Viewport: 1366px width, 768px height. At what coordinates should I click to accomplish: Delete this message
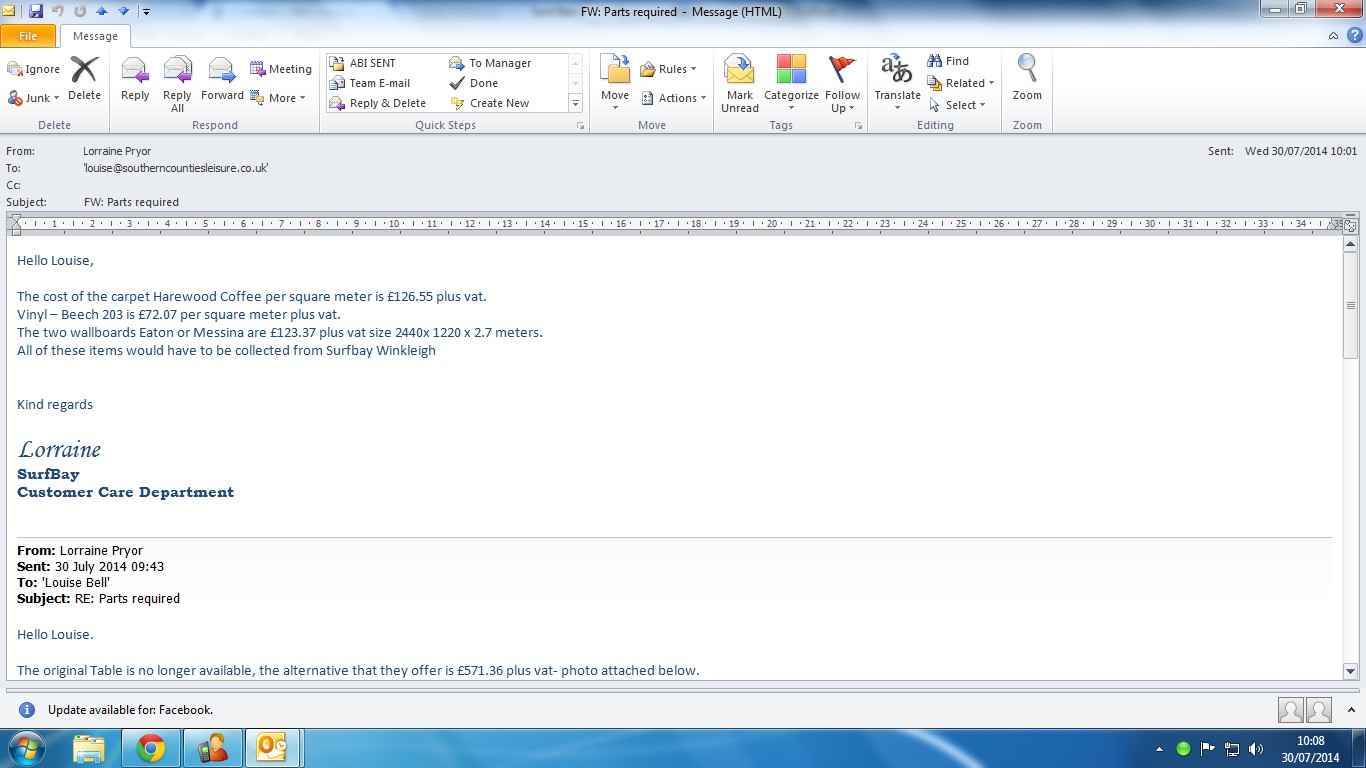tap(84, 80)
